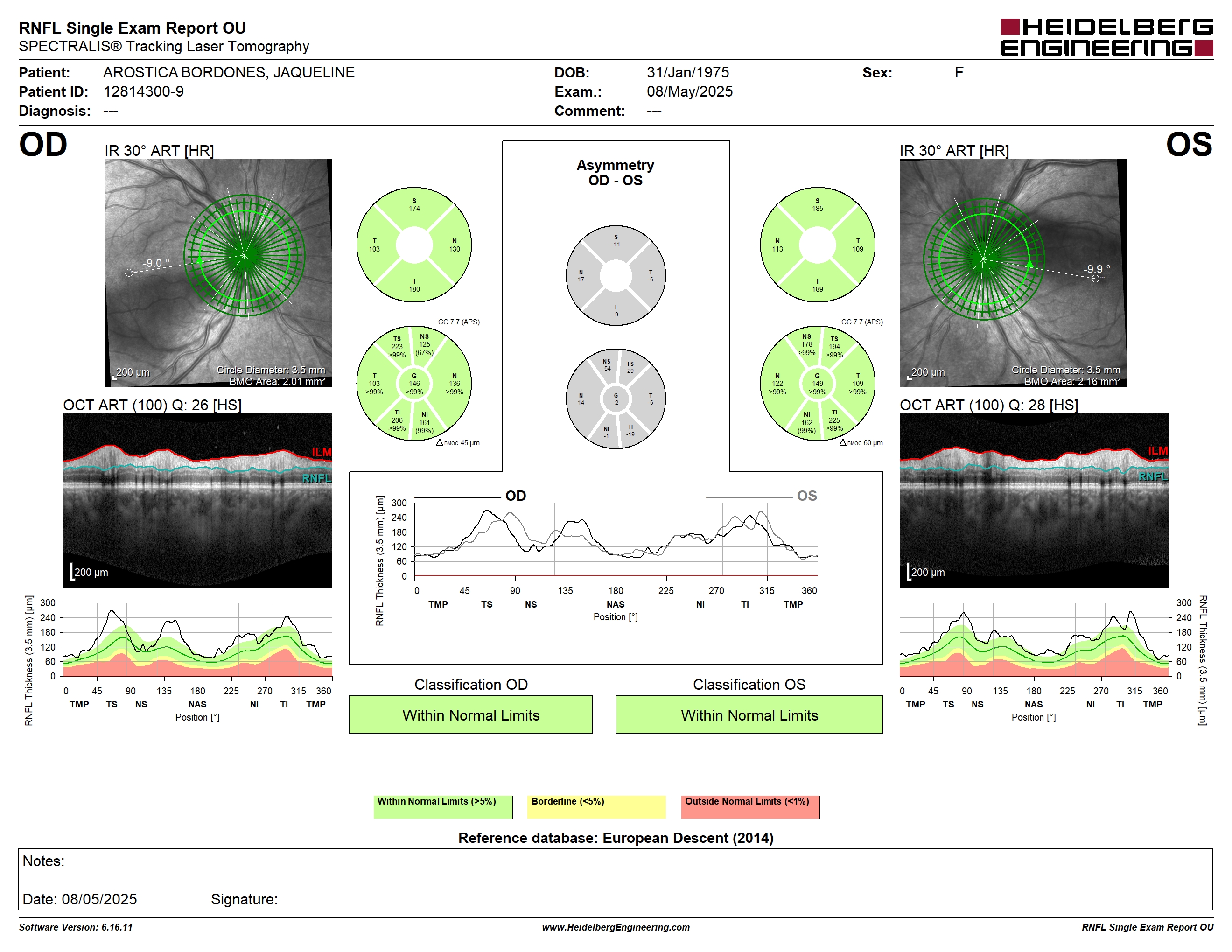Click the OS NS sector value 178
Viewport: 1232px width, 952px height.
pos(807,344)
